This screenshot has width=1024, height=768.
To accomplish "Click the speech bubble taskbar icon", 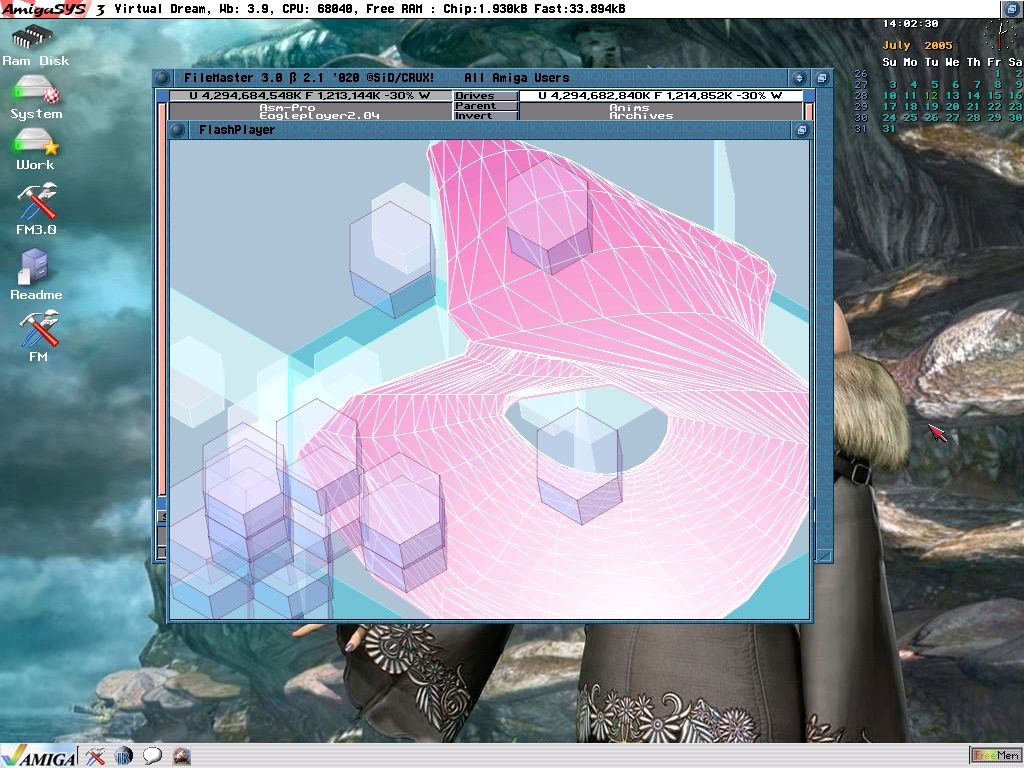I will pos(152,756).
